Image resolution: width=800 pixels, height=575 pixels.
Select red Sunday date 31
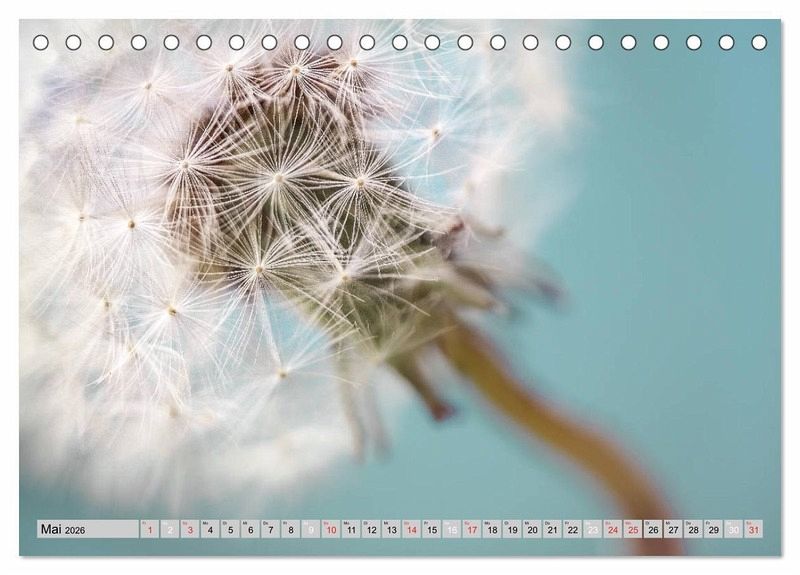pos(753,530)
